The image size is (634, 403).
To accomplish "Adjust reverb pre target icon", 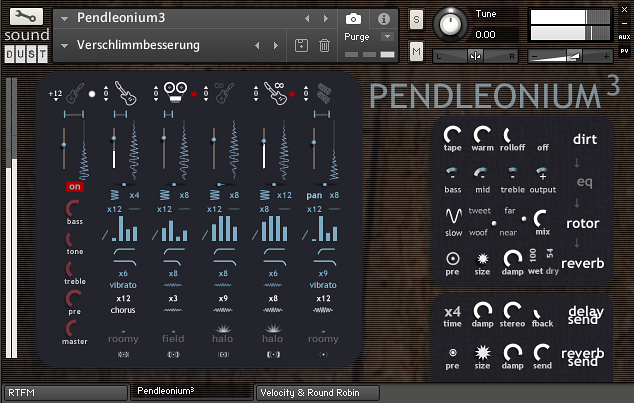I will click(x=452, y=258).
